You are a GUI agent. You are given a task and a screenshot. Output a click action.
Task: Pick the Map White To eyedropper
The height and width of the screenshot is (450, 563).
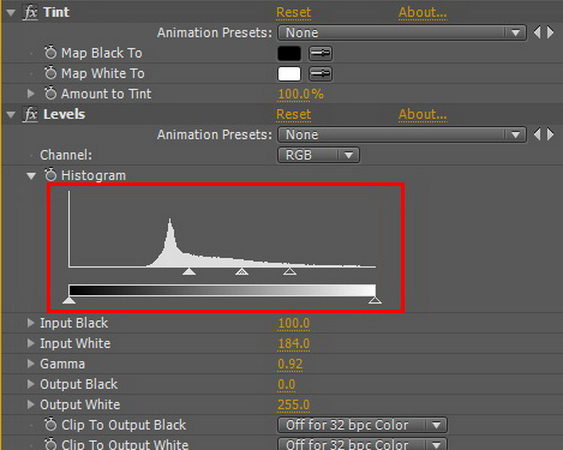(320, 74)
